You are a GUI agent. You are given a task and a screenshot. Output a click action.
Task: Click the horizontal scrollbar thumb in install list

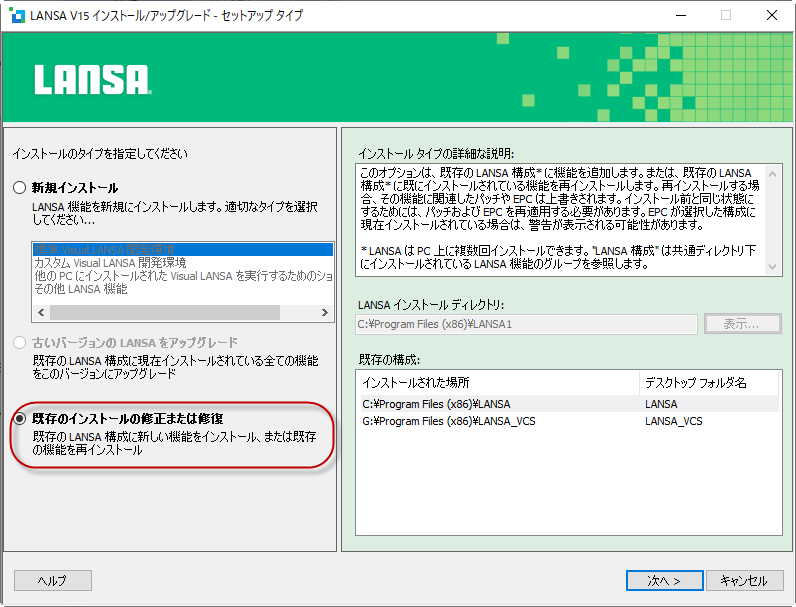pyautogui.click(x=165, y=313)
